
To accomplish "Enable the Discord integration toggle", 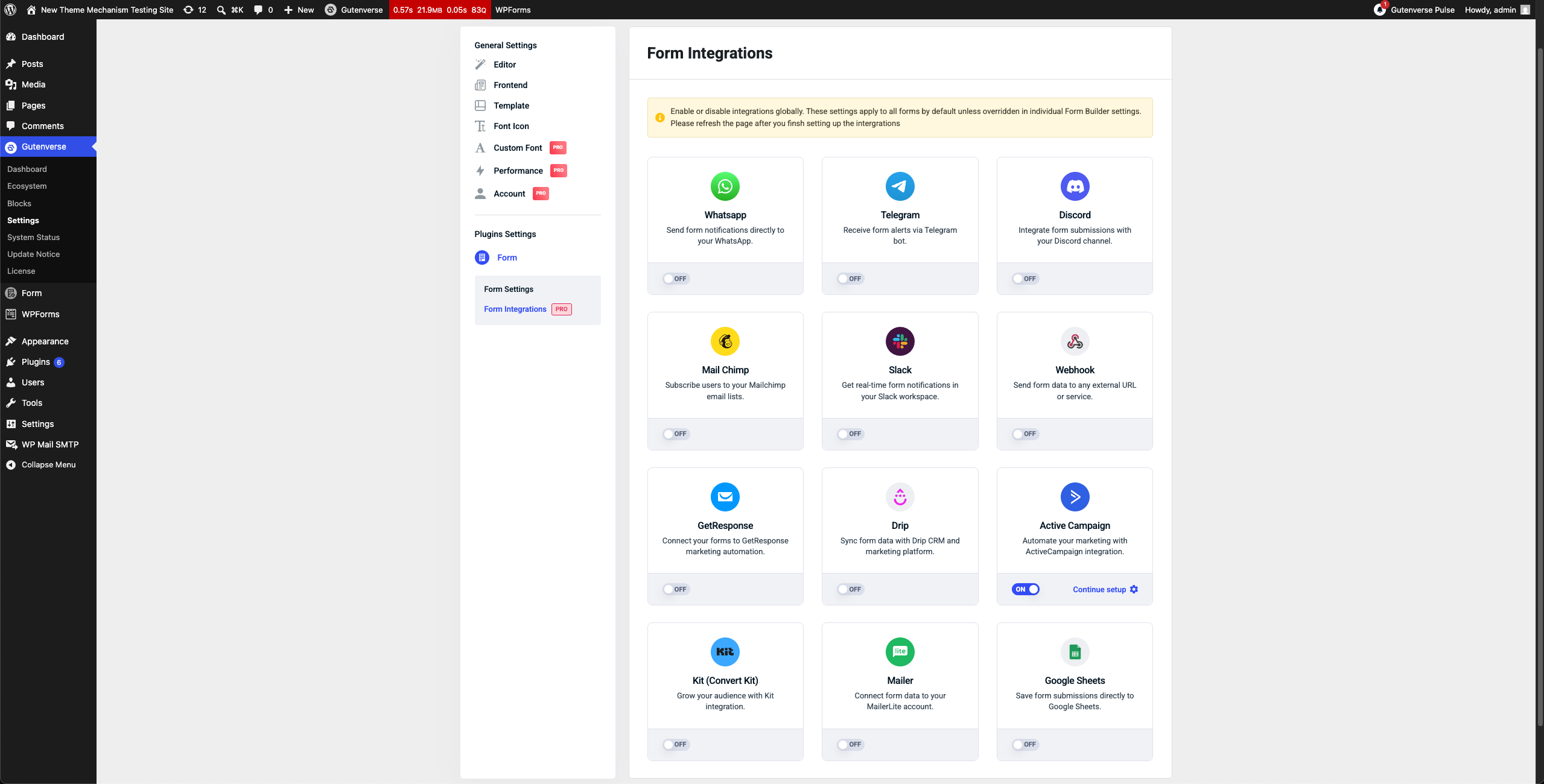I will tap(1025, 279).
